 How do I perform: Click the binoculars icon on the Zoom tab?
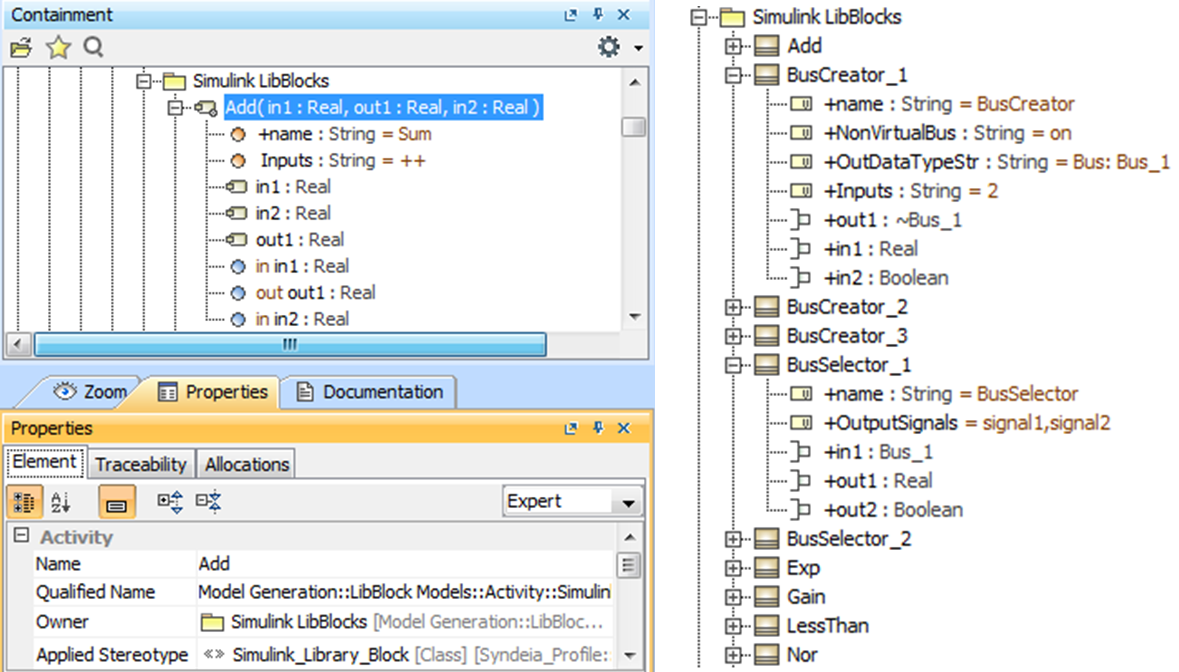click(x=65, y=392)
